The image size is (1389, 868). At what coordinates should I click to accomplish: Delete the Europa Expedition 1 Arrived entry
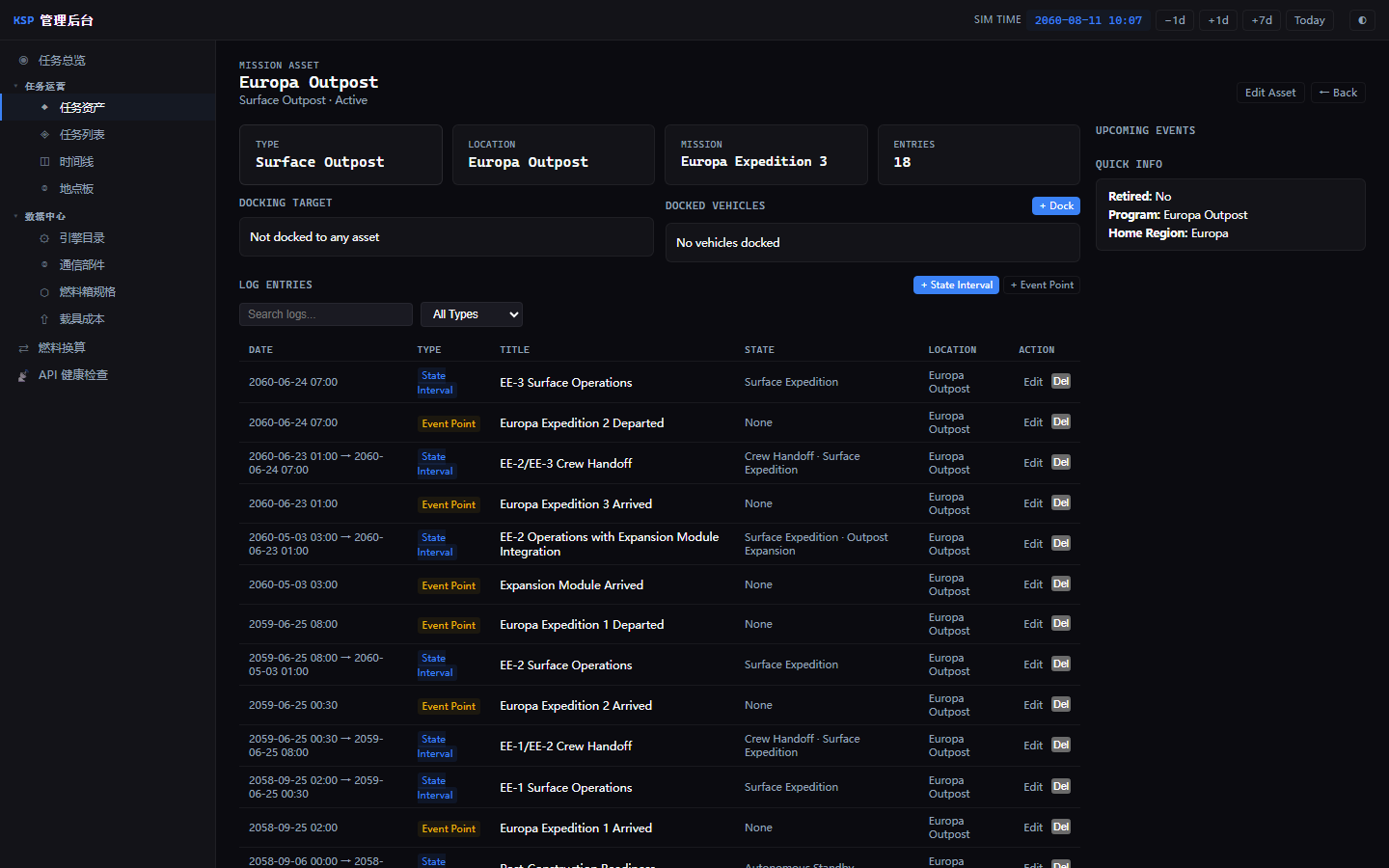click(x=1061, y=827)
